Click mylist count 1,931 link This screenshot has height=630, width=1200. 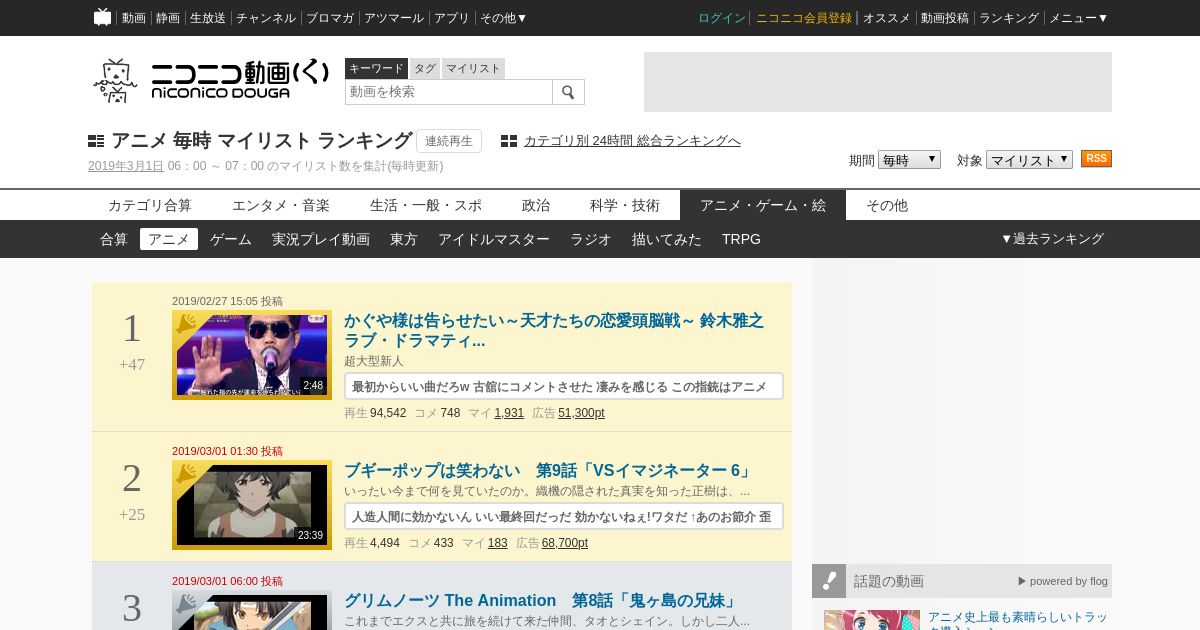coord(509,413)
